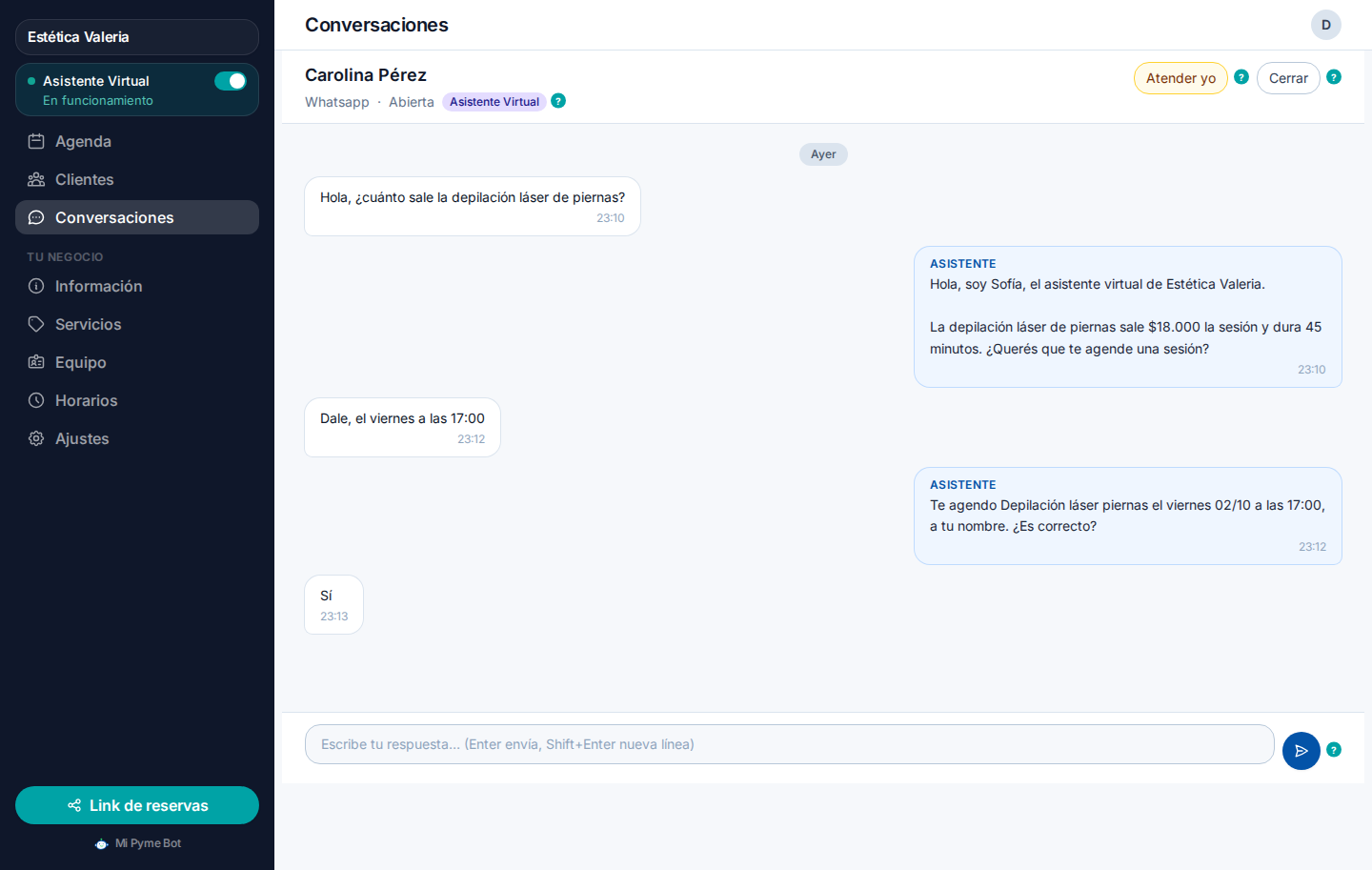The height and width of the screenshot is (870, 1372).
Task: Click the message asking depilación láser price
Action: tap(473, 206)
